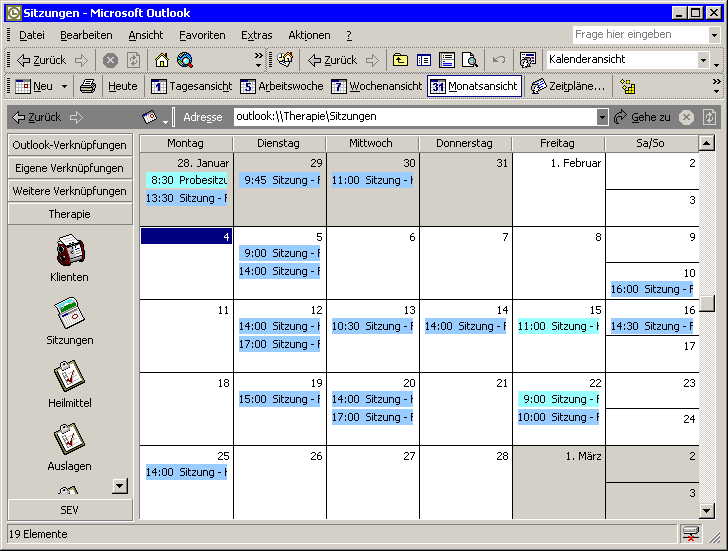The height and width of the screenshot is (551, 728).
Task: Click the offline status icon in status bar
Action: point(691,533)
